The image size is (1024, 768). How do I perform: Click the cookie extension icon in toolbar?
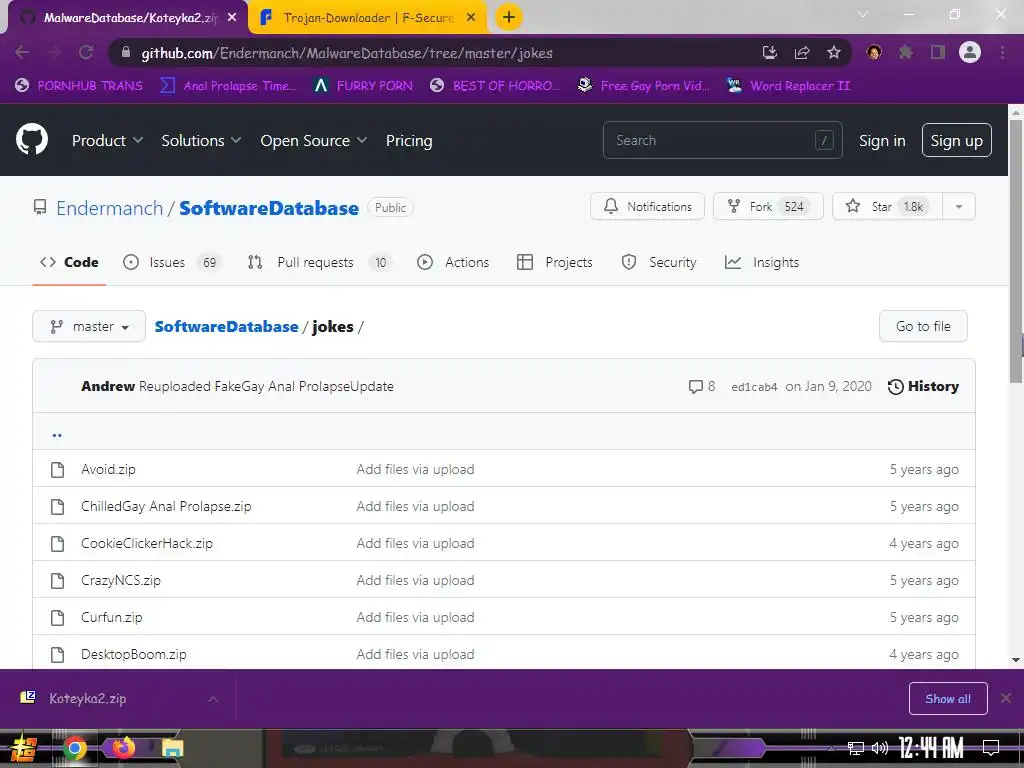(874, 52)
